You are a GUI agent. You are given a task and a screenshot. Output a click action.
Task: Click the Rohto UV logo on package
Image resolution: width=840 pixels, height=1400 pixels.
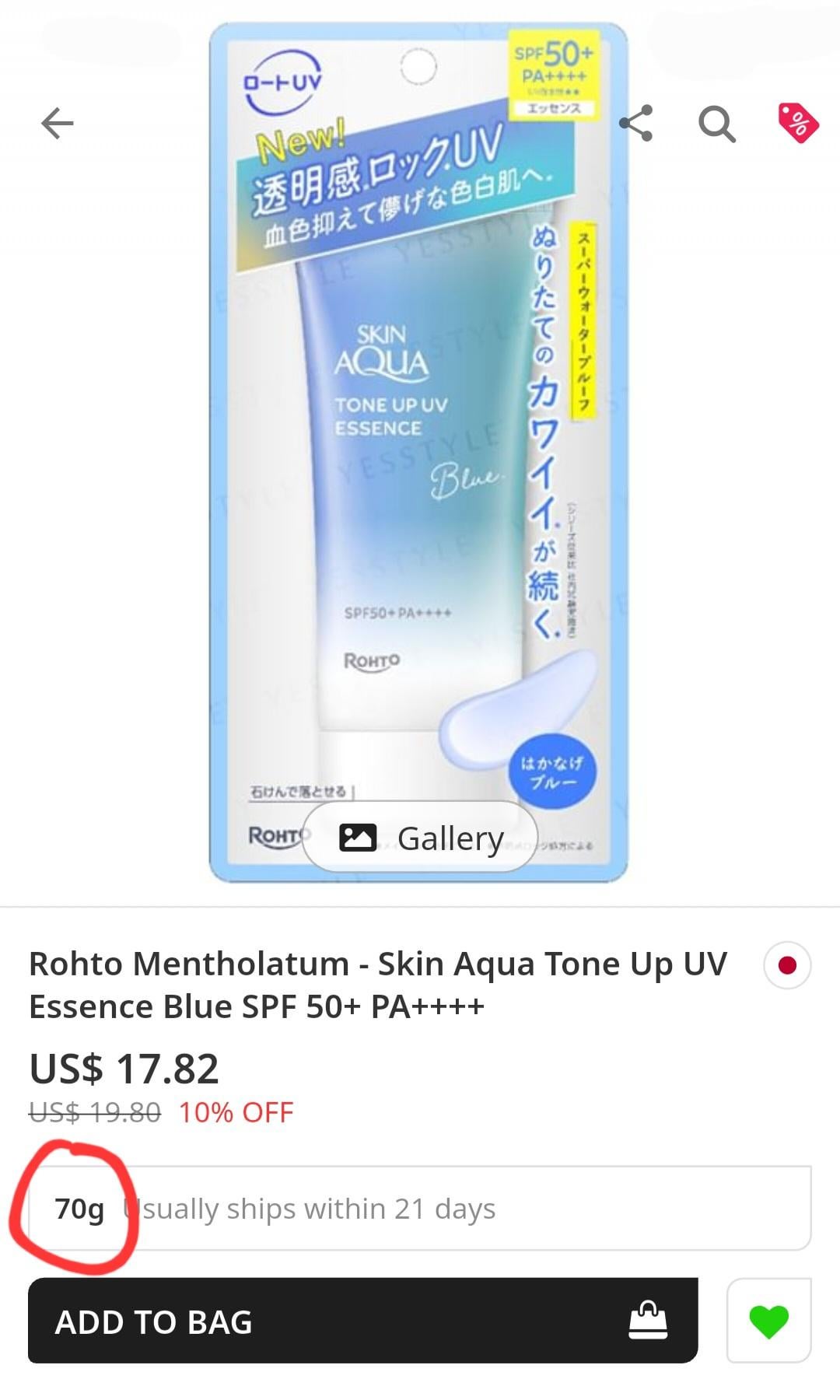[x=282, y=82]
